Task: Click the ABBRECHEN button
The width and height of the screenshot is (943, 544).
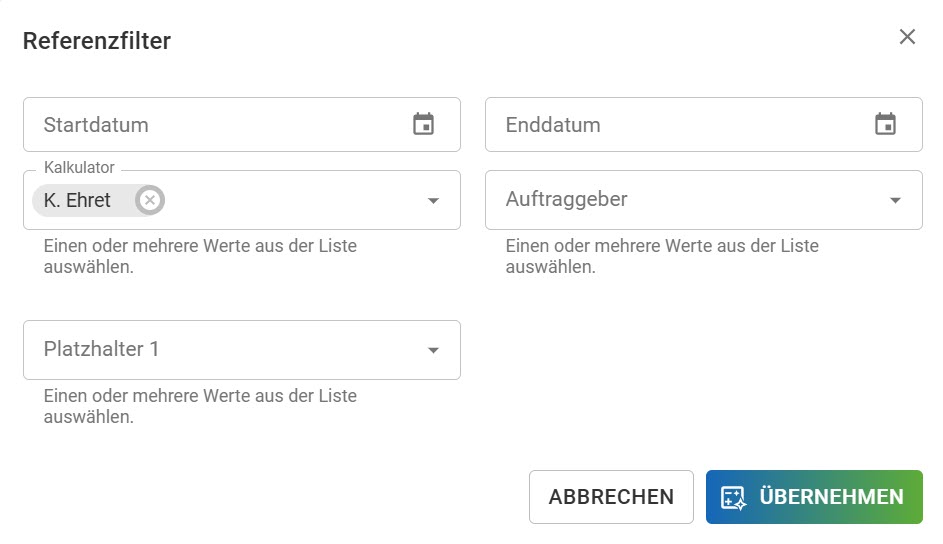Action: [611, 497]
